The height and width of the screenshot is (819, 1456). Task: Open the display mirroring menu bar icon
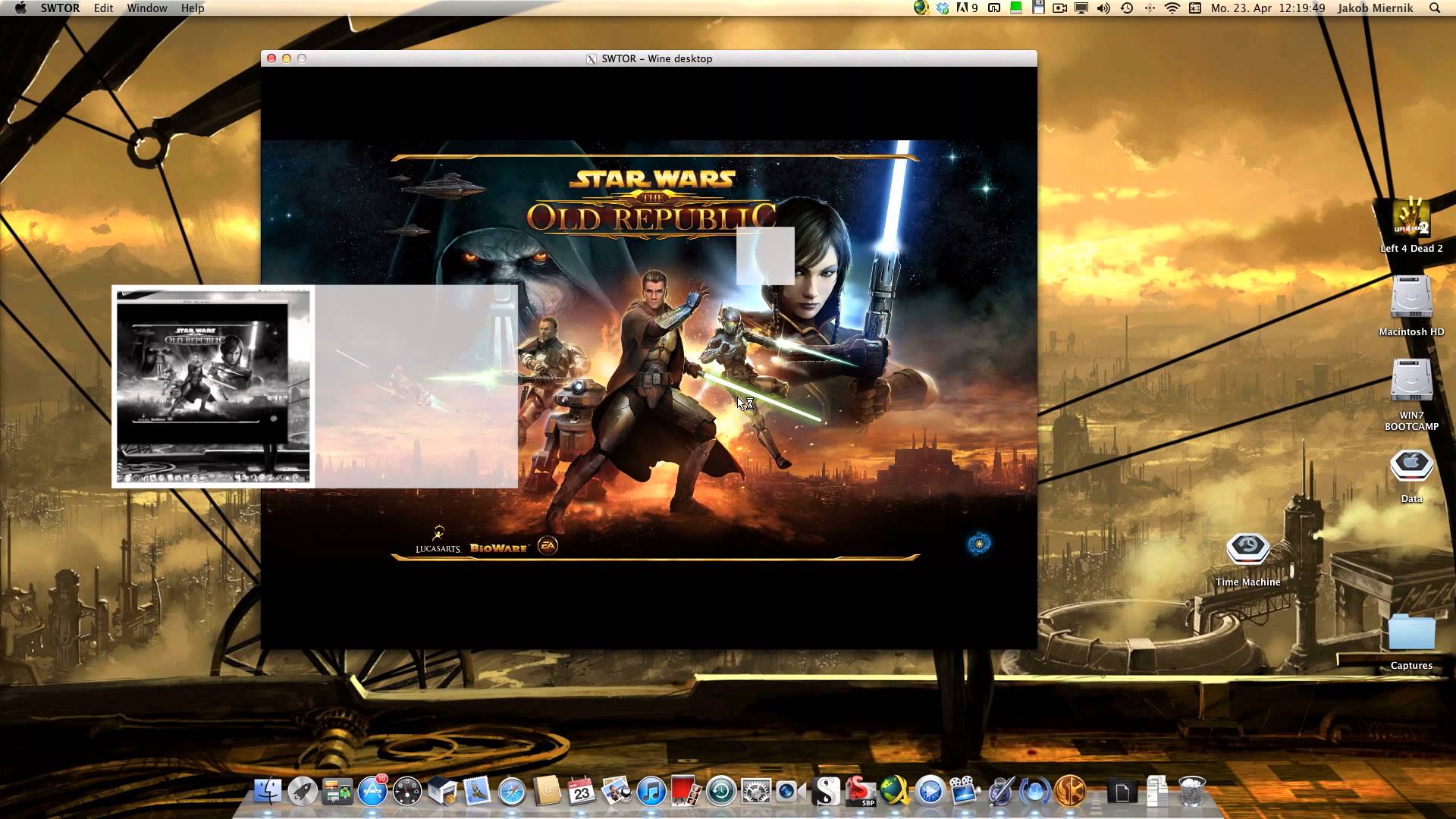coord(1081,8)
